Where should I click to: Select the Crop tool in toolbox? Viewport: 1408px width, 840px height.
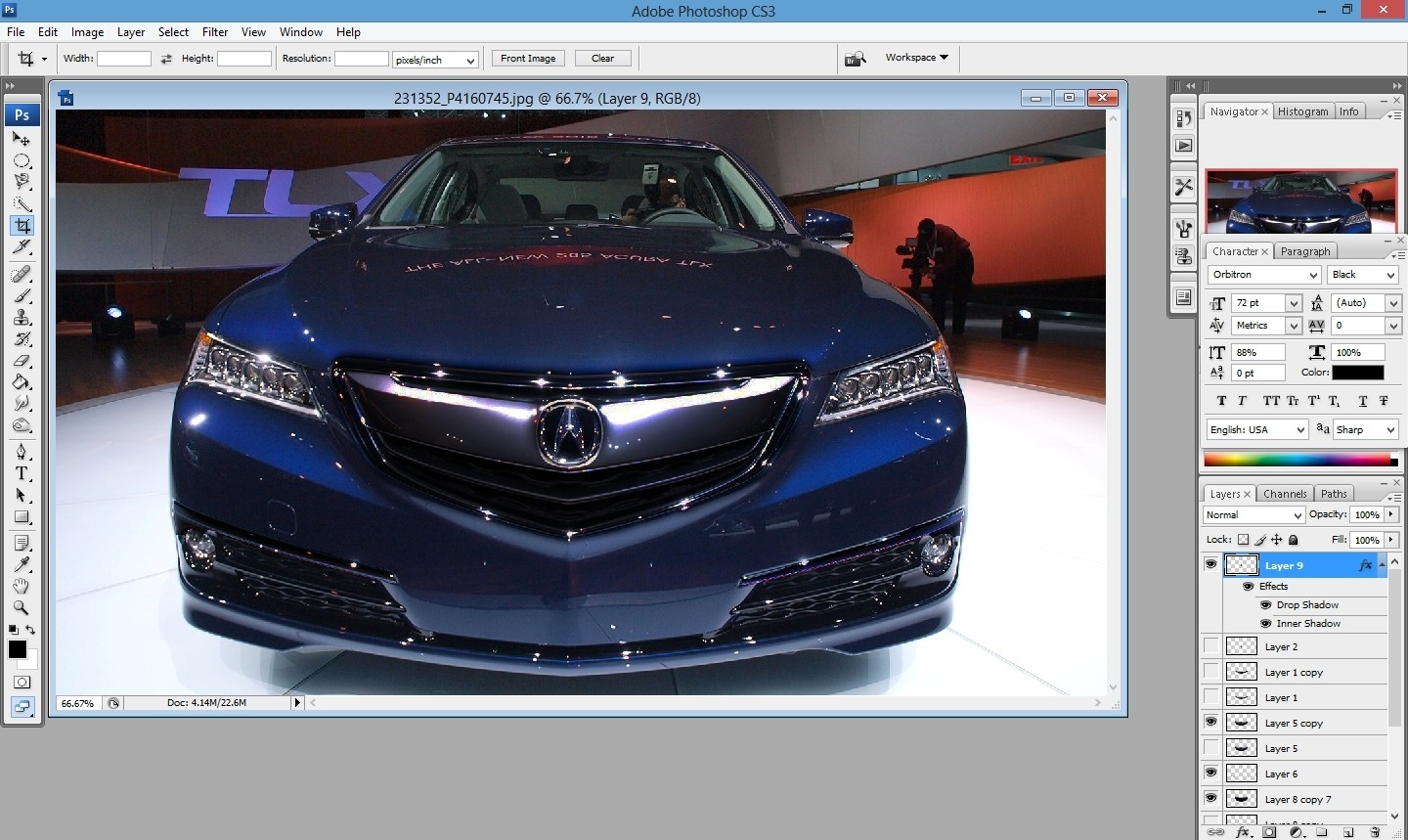22,226
